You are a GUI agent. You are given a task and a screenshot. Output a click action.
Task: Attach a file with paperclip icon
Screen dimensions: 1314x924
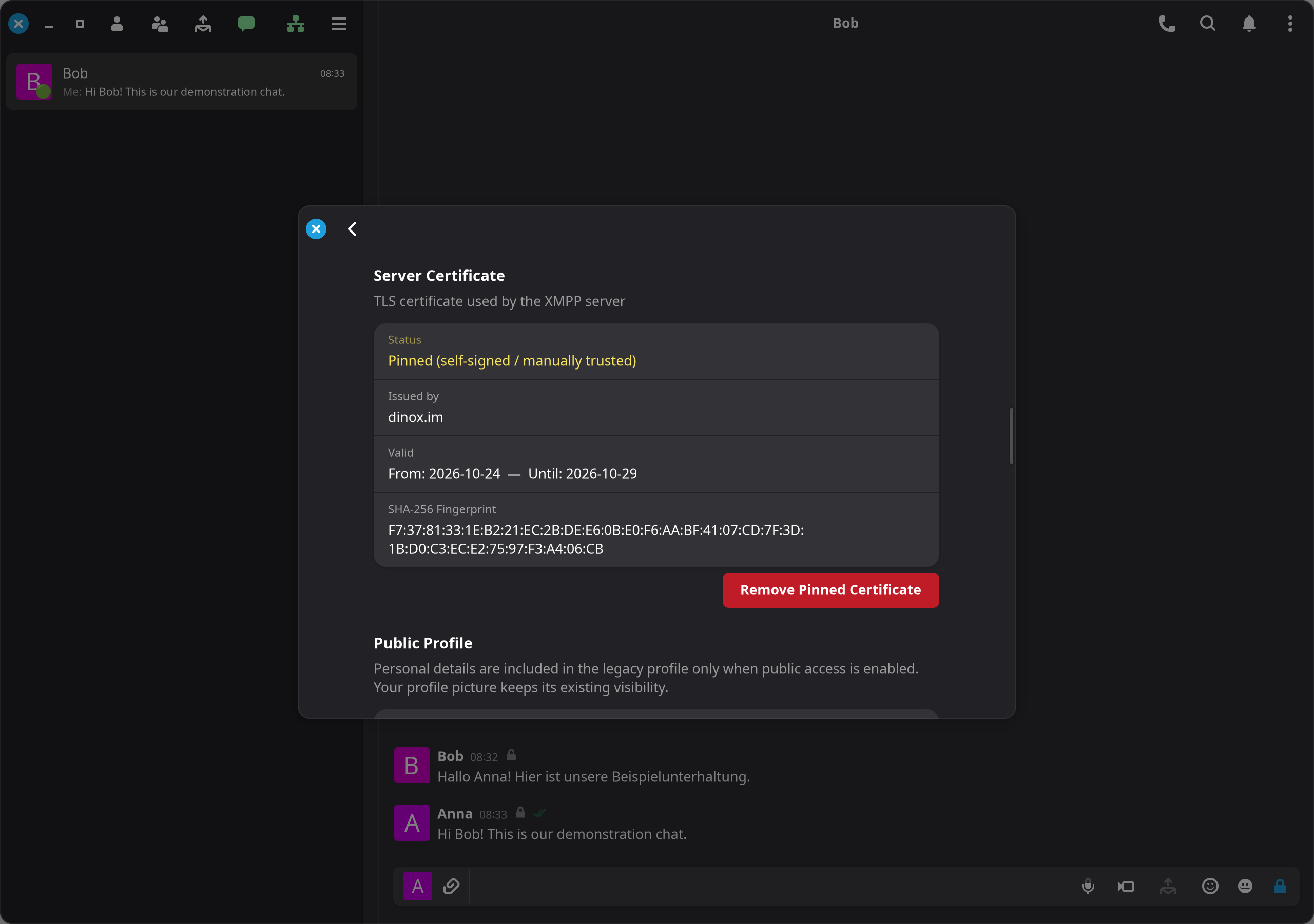(451, 886)
